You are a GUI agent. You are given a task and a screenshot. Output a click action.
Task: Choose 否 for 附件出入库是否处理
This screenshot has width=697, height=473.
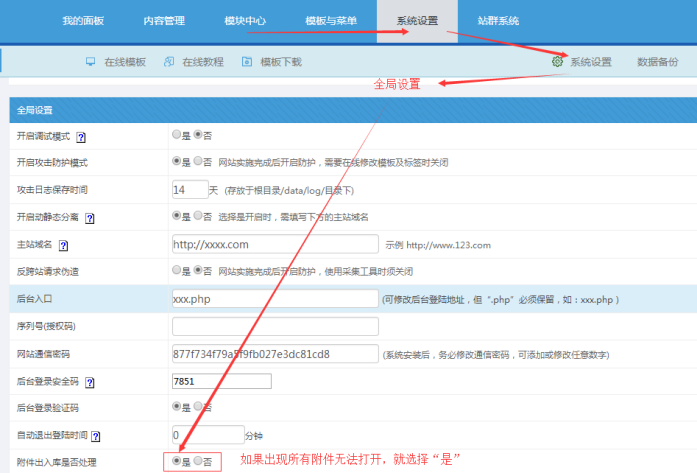pos(198,461)
